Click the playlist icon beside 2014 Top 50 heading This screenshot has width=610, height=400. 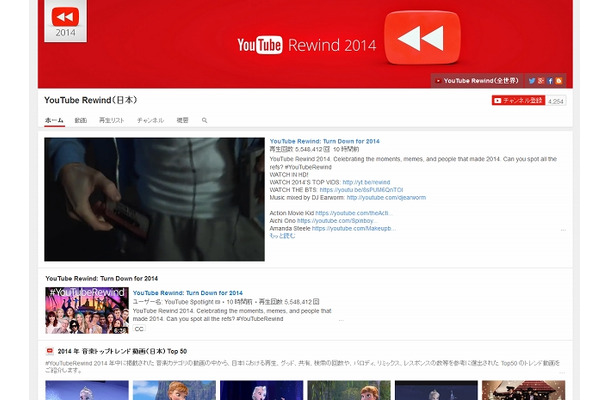pos(50,351)
